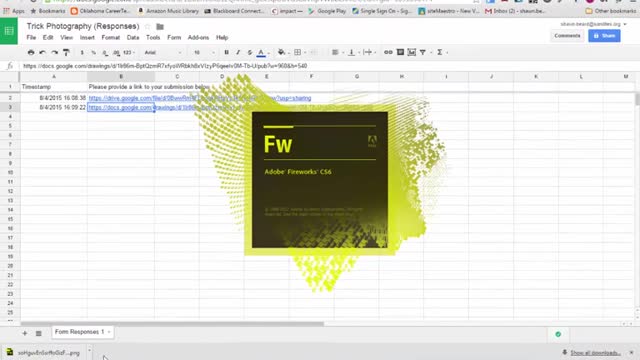The image size is (640, 360).
Task: Click the Print toolbar icon
Action: 31,52
